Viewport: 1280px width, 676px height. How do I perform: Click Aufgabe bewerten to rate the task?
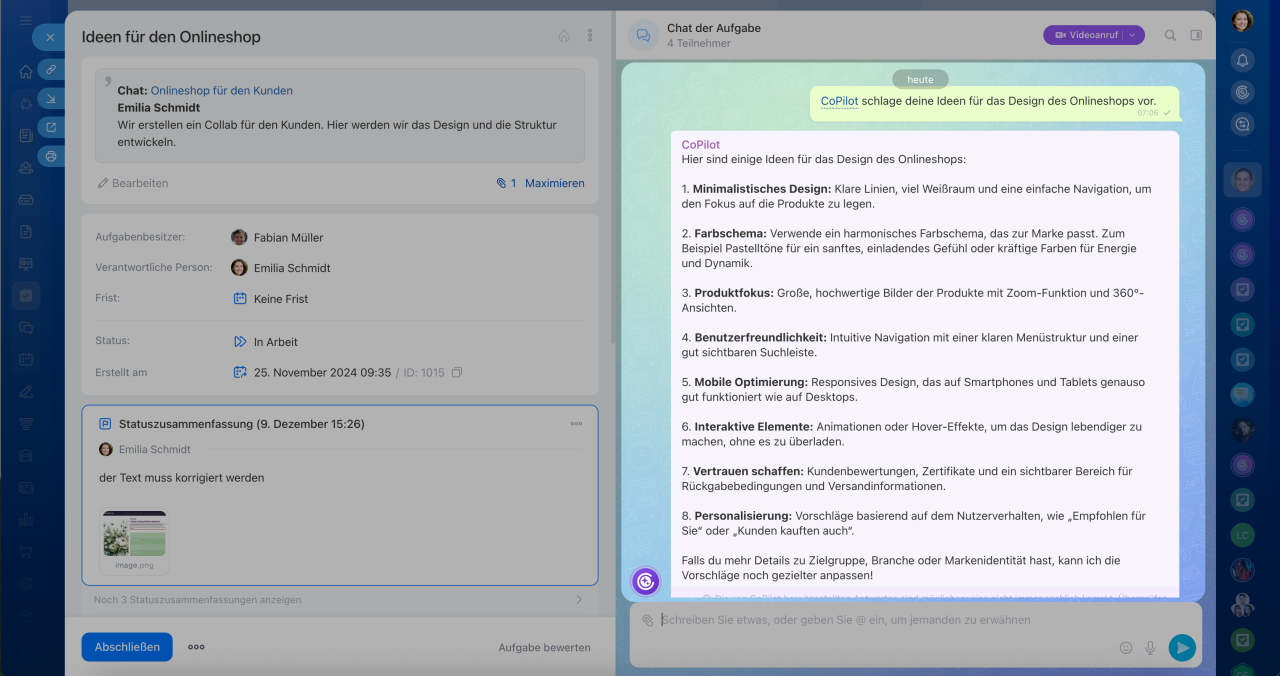544,647
